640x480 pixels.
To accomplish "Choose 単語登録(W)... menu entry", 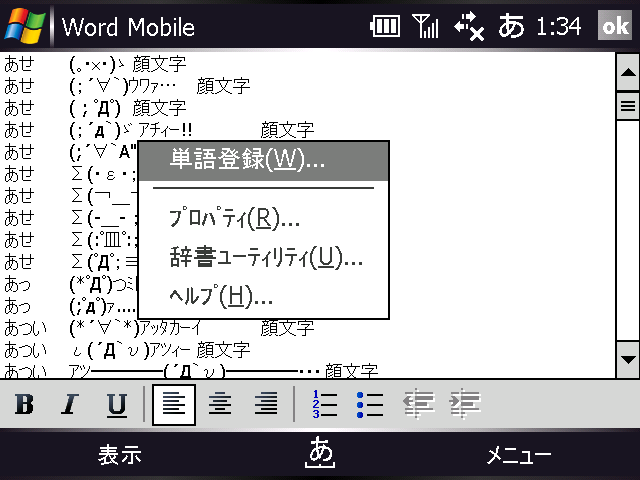I will click(x=263, y=160).
